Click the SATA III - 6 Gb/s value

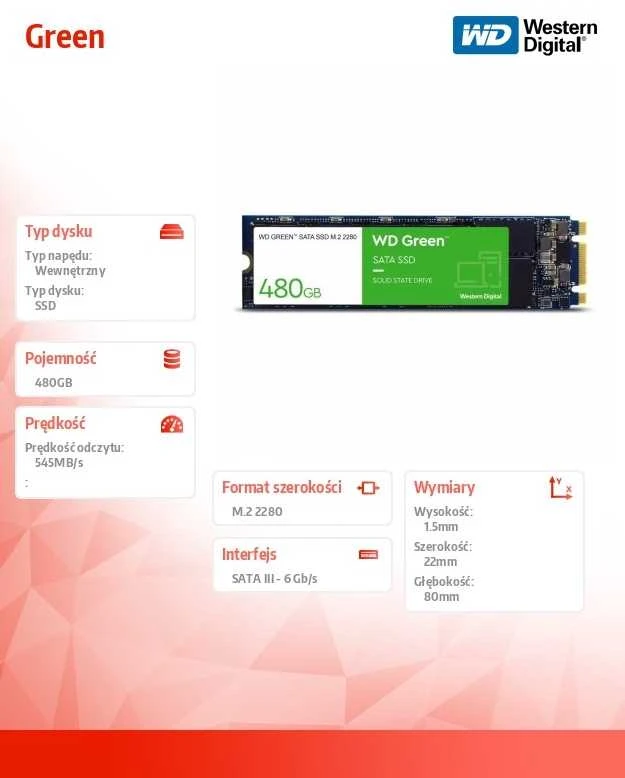[274, 579]
